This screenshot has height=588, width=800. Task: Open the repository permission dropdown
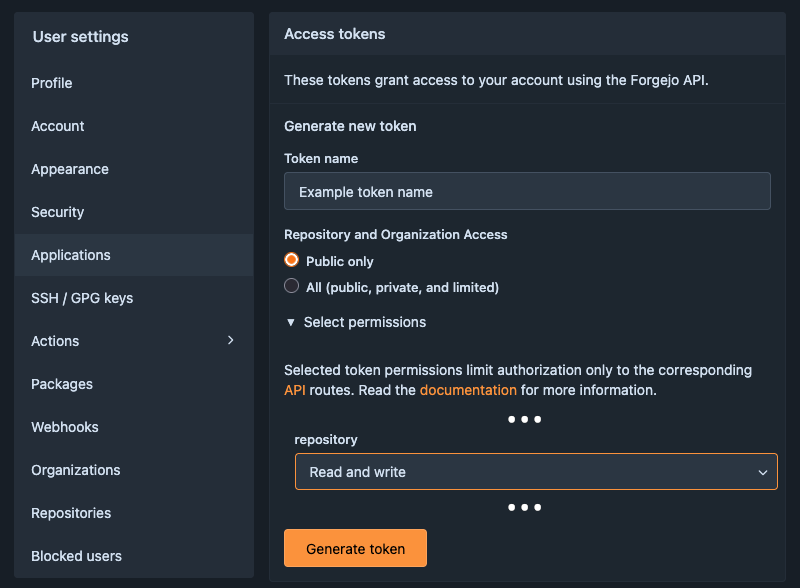click(x=536, y=471)
